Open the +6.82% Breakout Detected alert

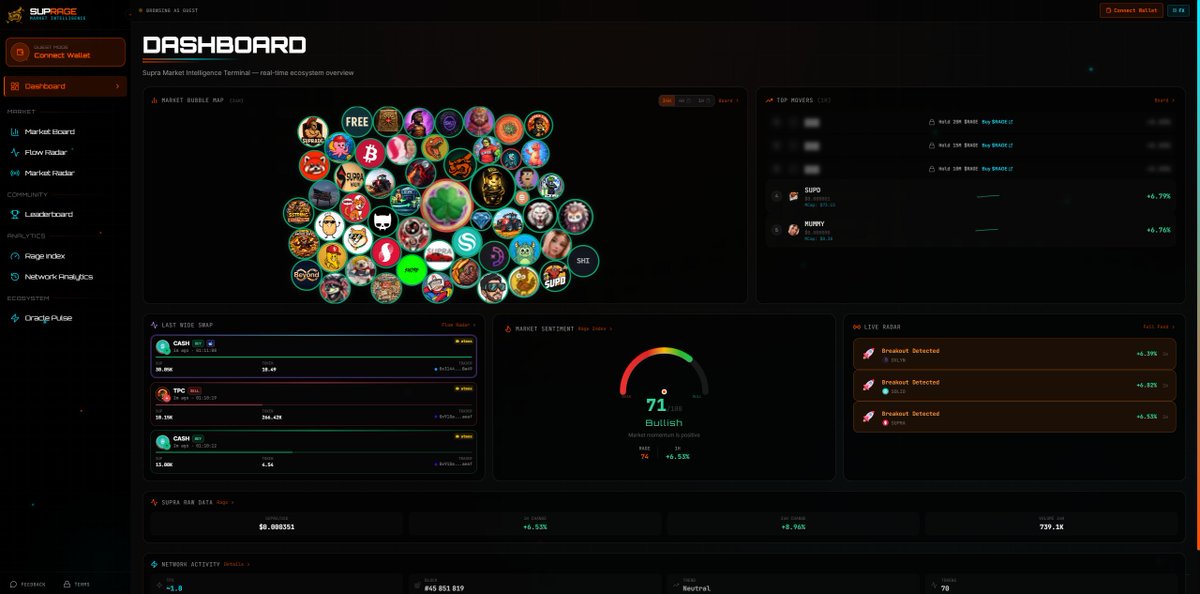[x=1014, y=386]
